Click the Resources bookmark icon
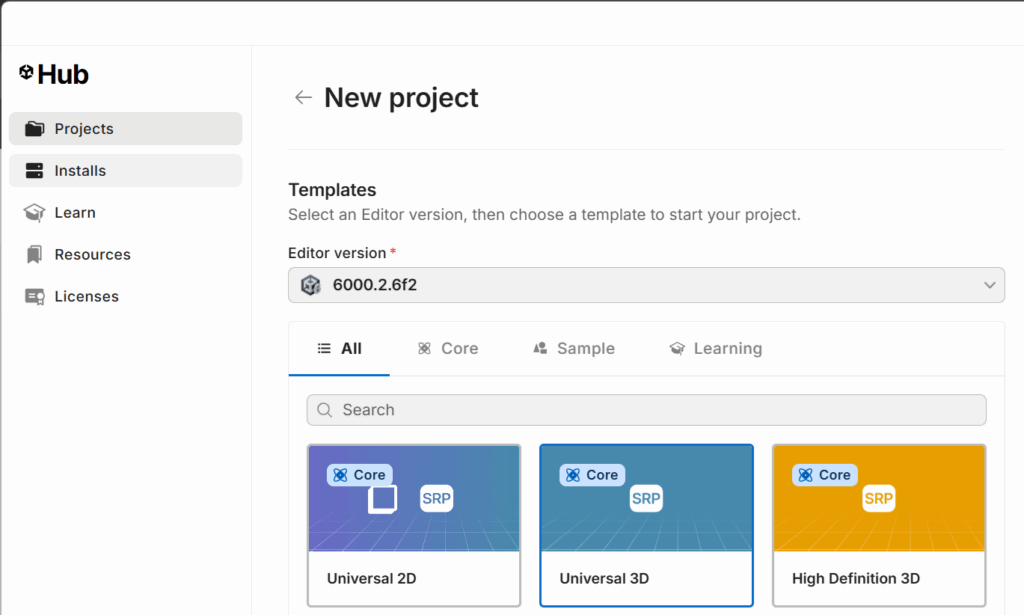Screen dimensions: 1024x615 tap(35, 255)
